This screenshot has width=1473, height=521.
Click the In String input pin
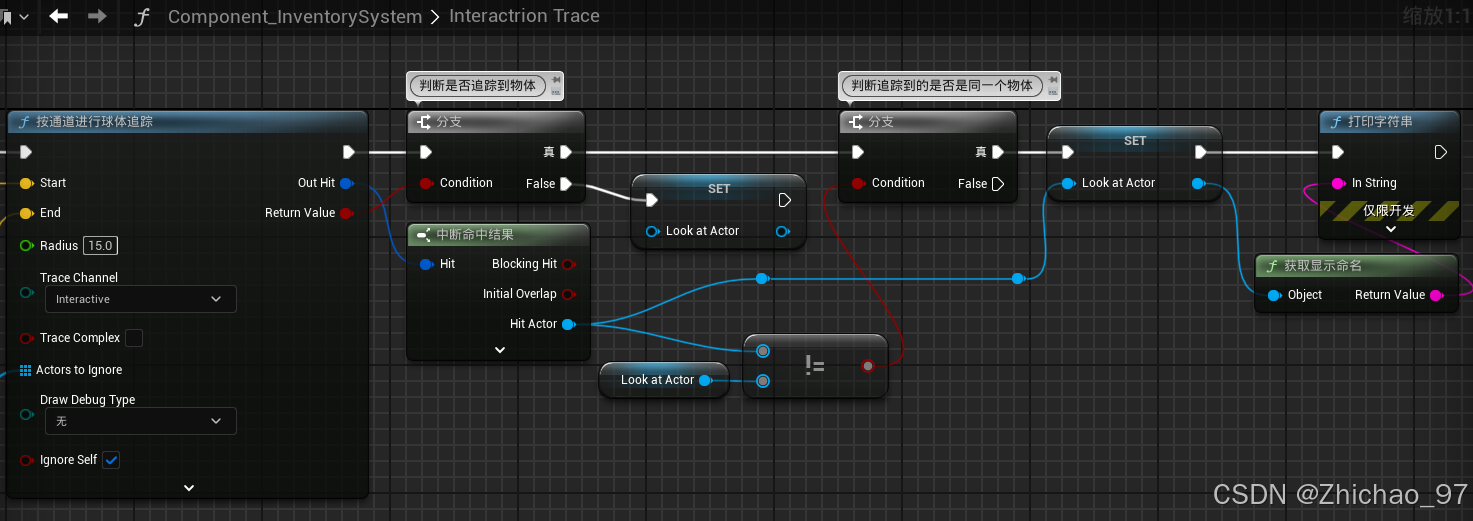tap(1338, 183)
